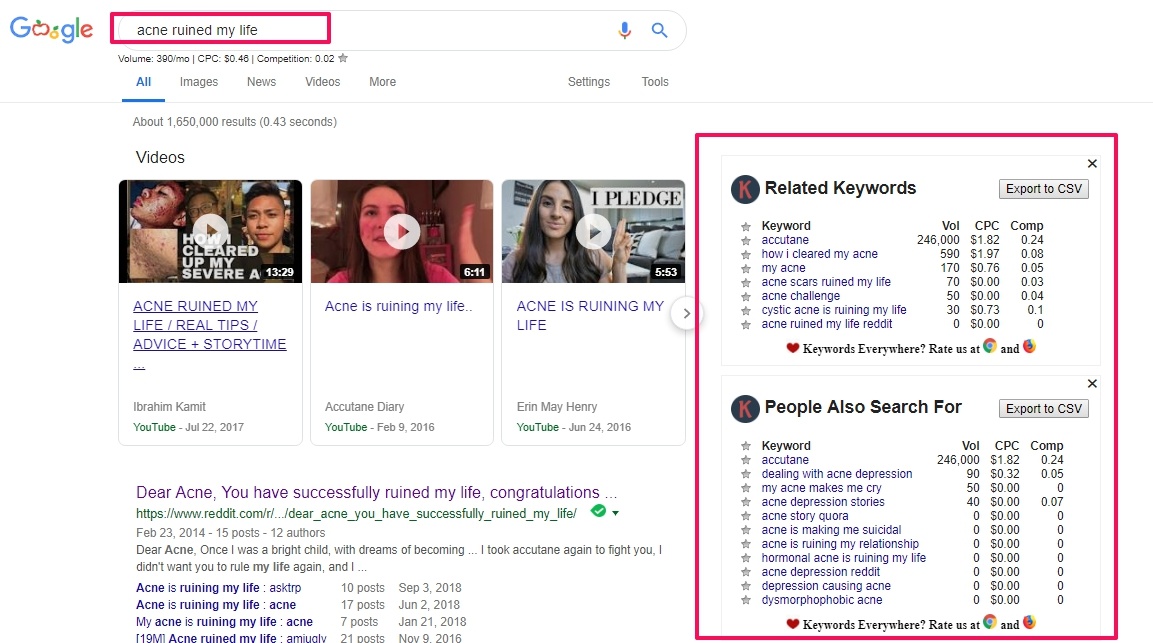Star the 'acne challenge' keyword
Image resolution: width=1153 pixels, height=643 pixels.
[x=746, y=296]
